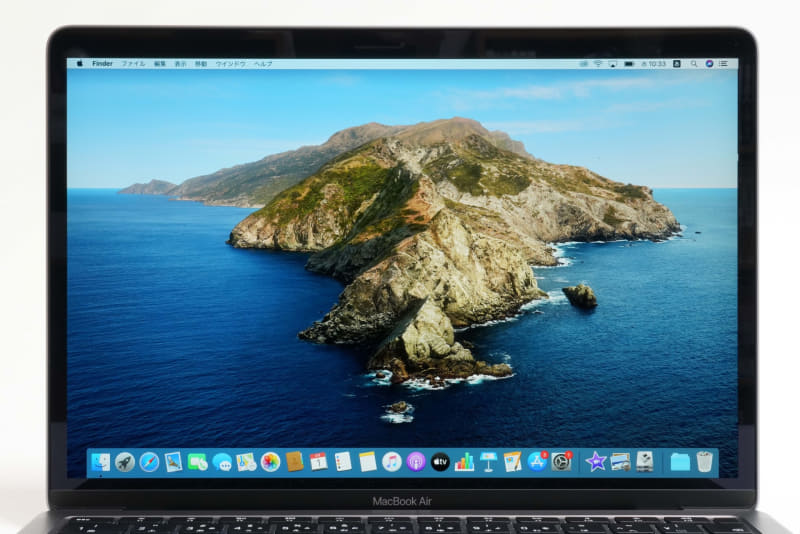Open FaceTime green camera icon in Dock
This screenshot has height=534, width=800.
point(198,463)
